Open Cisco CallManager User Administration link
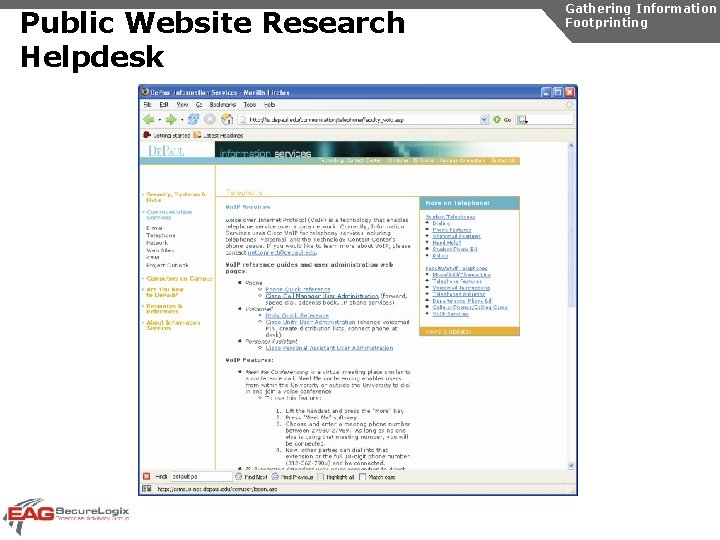This screenshot has width=720, height=540. (322, 296)
